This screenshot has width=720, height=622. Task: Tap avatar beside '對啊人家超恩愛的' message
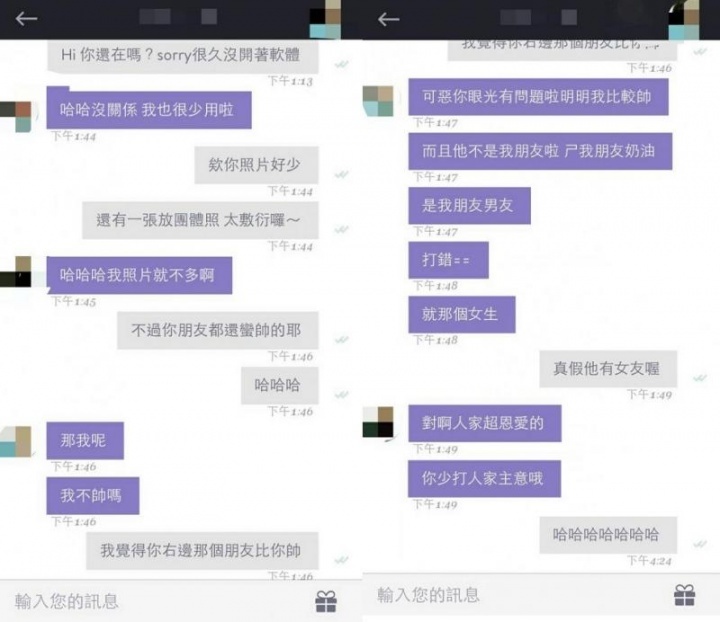378,422
